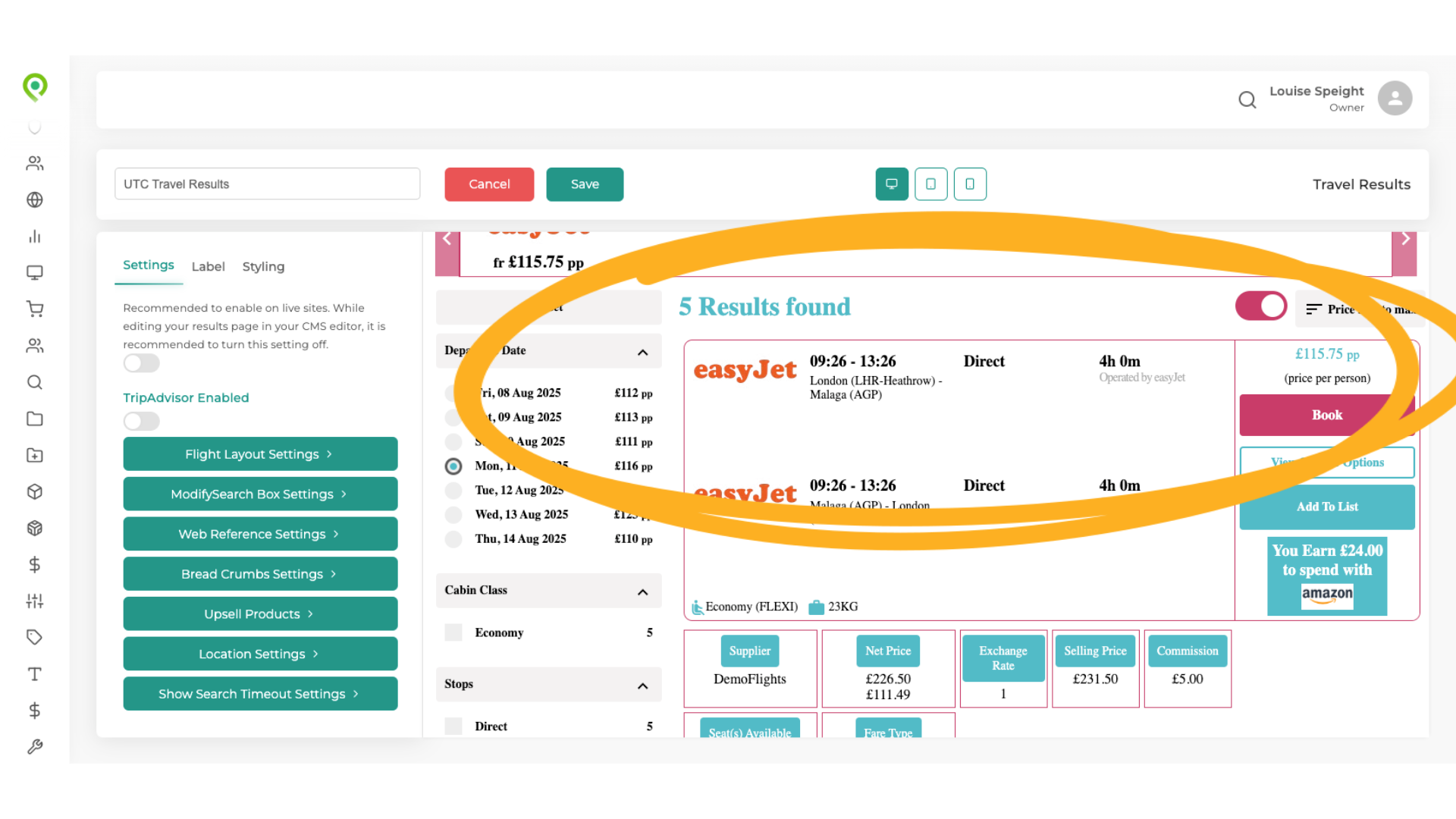Click the filter sliders icon in the sidebar
Screen dimensions: 1456x819
click(x=35, y=601)
